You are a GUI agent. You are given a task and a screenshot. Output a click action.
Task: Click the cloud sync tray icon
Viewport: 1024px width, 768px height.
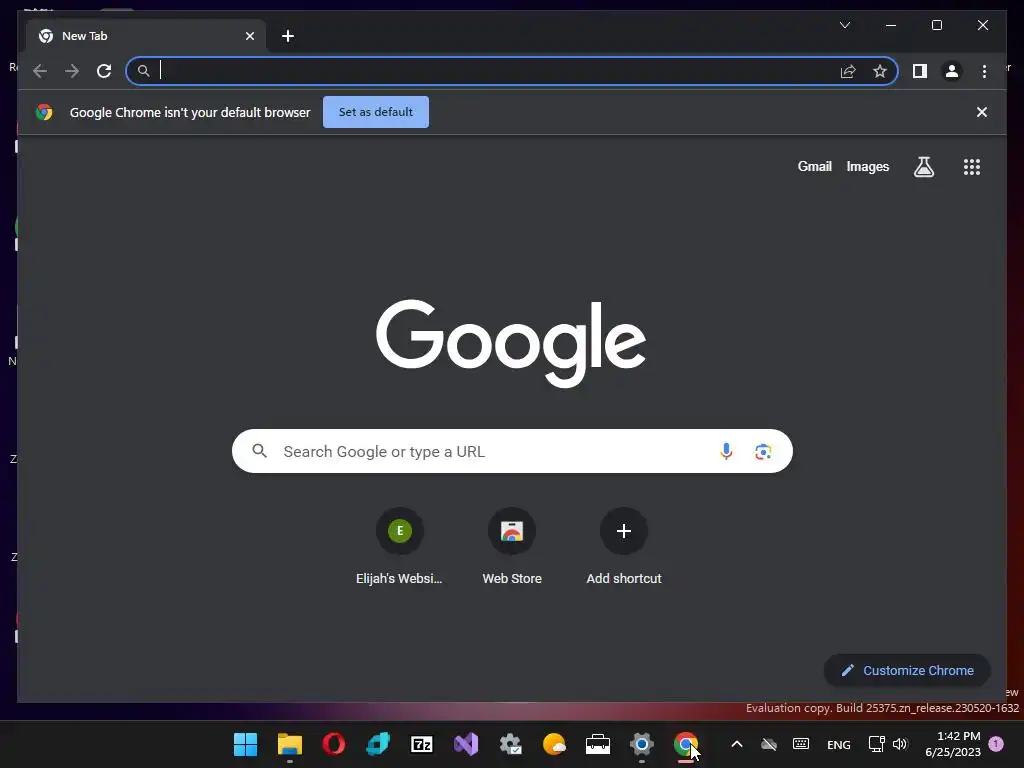[769, 744]
